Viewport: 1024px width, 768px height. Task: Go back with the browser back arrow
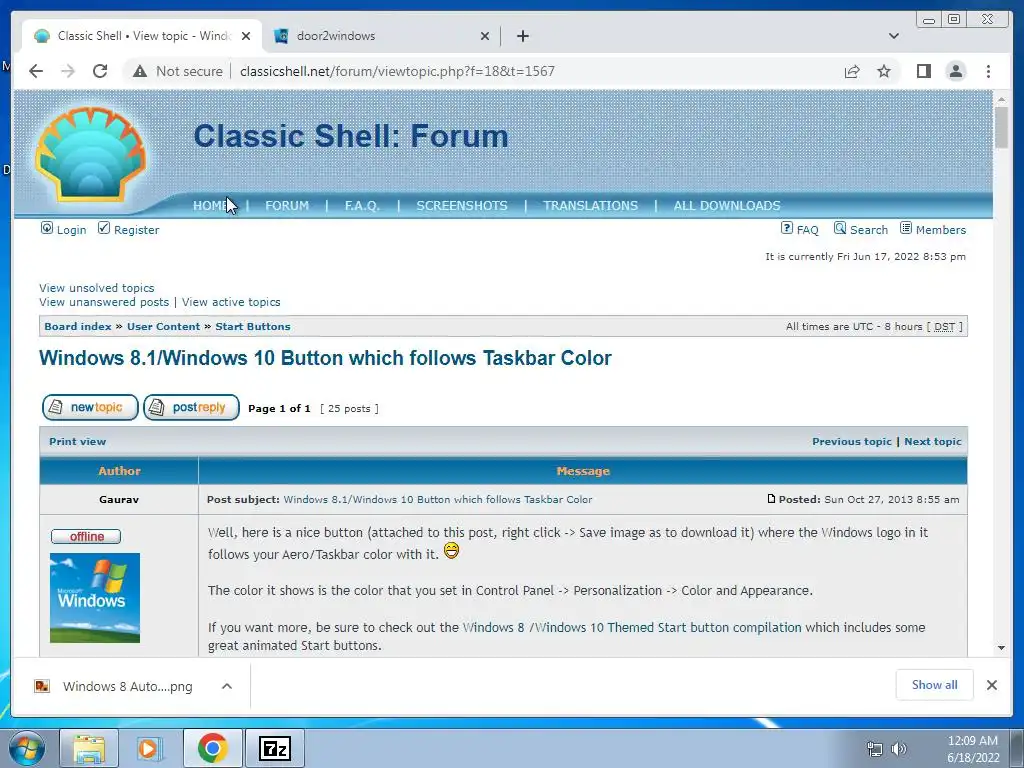point(36,71)
